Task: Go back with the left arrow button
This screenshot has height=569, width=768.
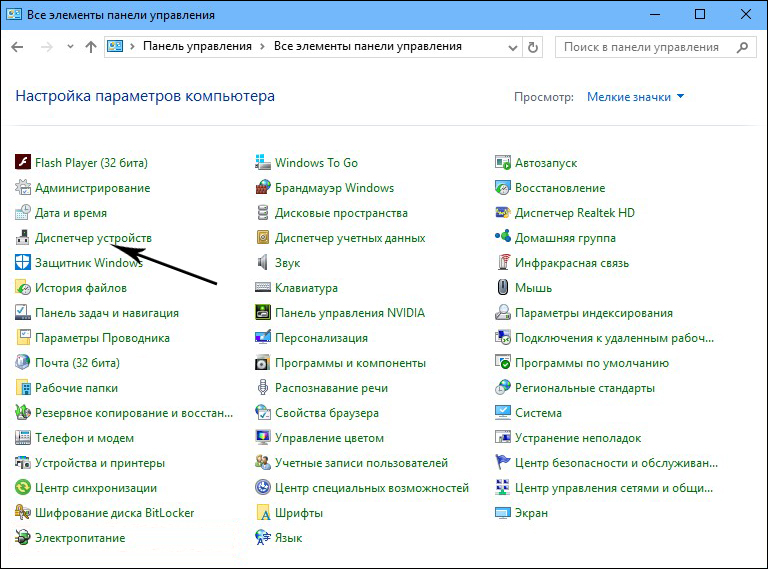Action: pyautogui.click(x=17, y=47)
